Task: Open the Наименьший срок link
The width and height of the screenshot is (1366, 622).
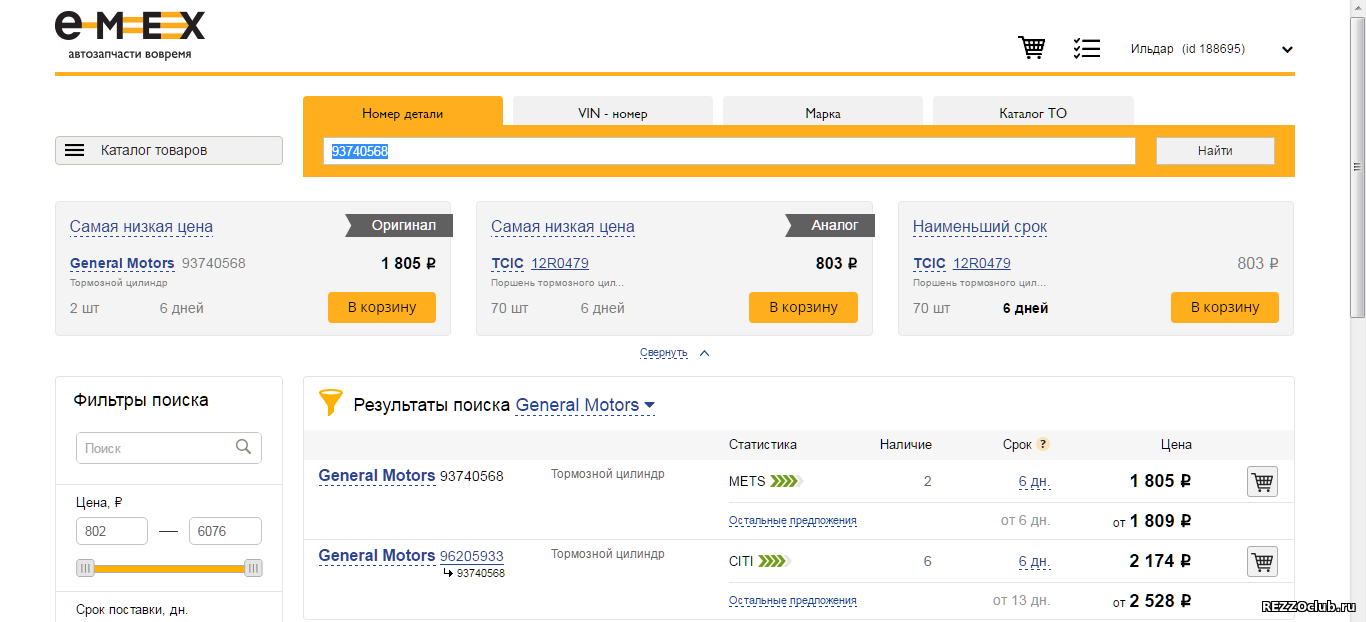Action: [x=980, y=227]
